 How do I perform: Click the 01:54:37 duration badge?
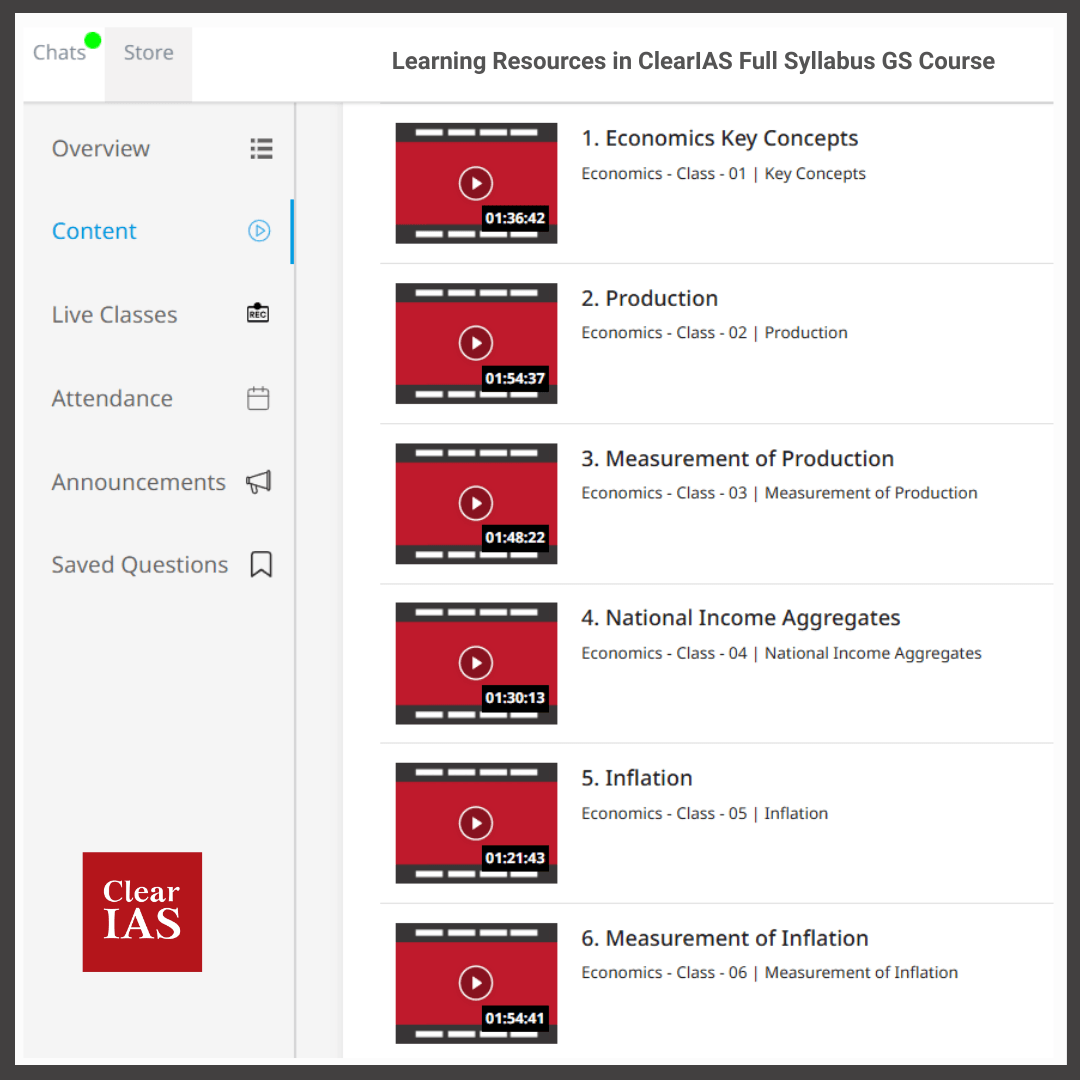(515, 378)
